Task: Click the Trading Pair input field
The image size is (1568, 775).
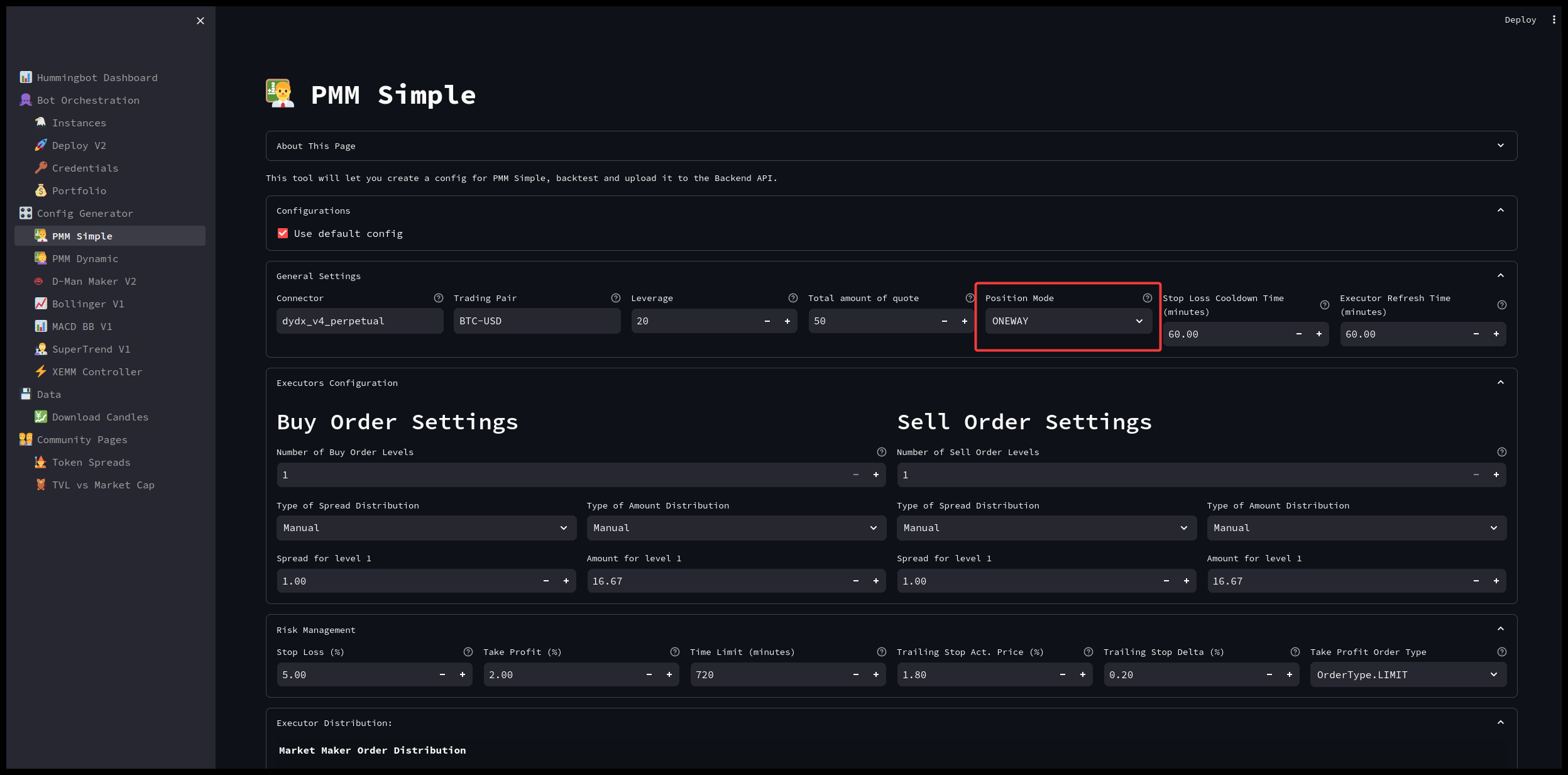Action: [x=536, y=321]
